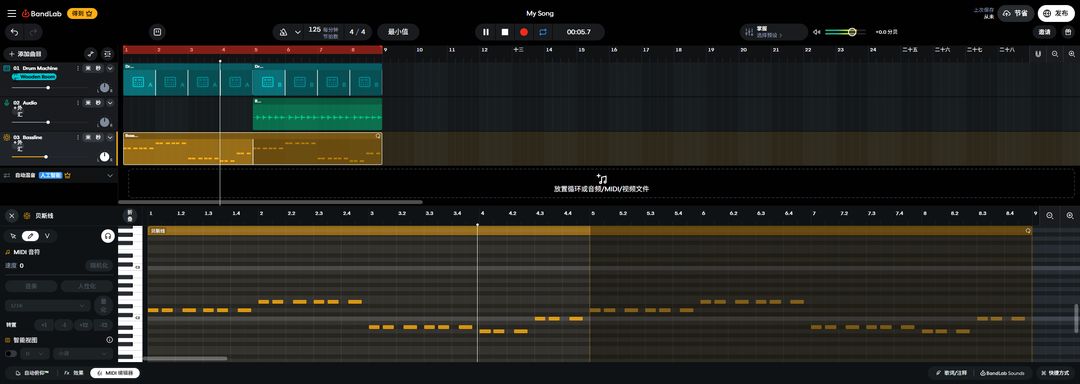Click the 发布 publish button
This screenshot has height=384, width=1080.
[x=1056, y=13]
